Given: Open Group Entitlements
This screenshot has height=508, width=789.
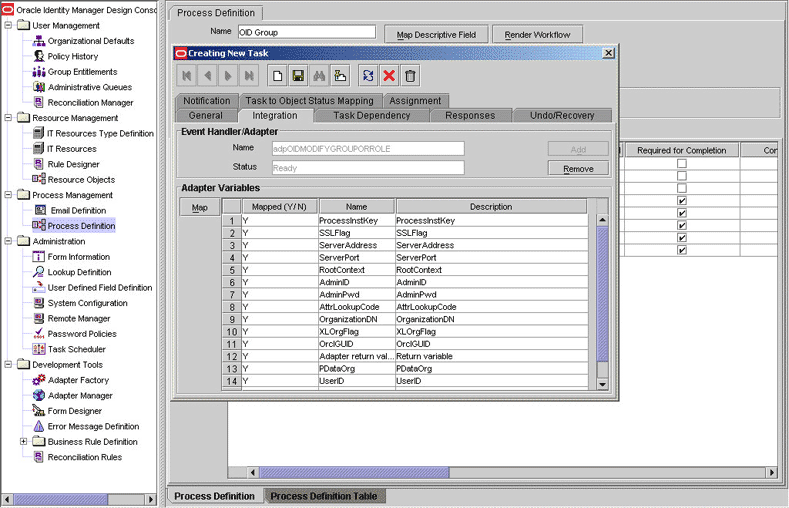Looking at the screenshot, I should click(82, 72).
